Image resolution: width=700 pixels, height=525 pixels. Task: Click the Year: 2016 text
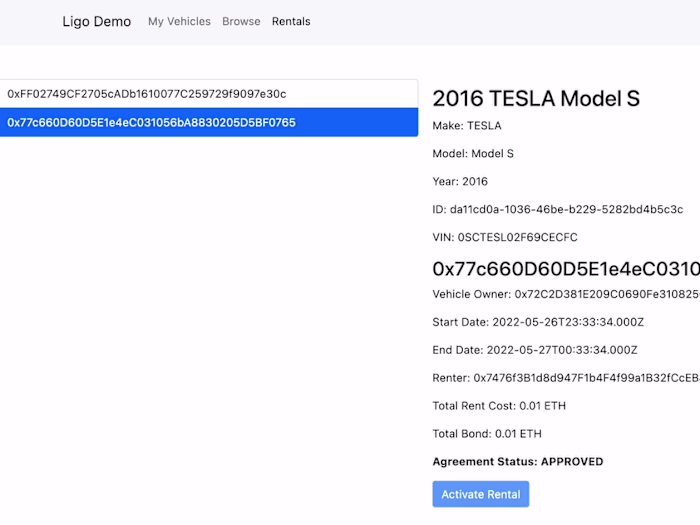coord(460,181)
